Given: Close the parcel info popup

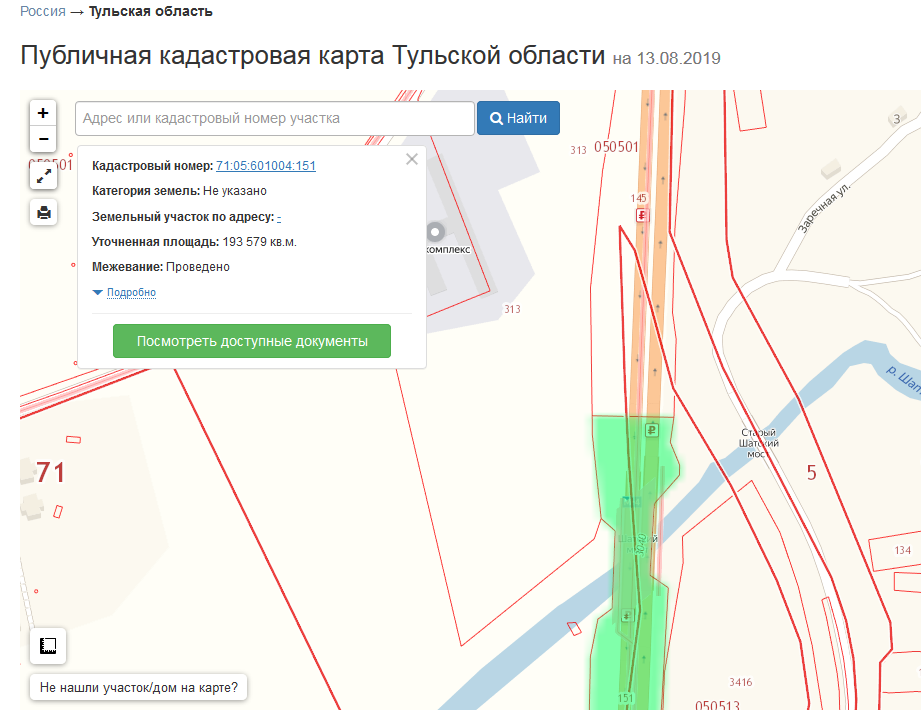Looking at the screenshot, I should pyautogui.click(x=411, y=159).
